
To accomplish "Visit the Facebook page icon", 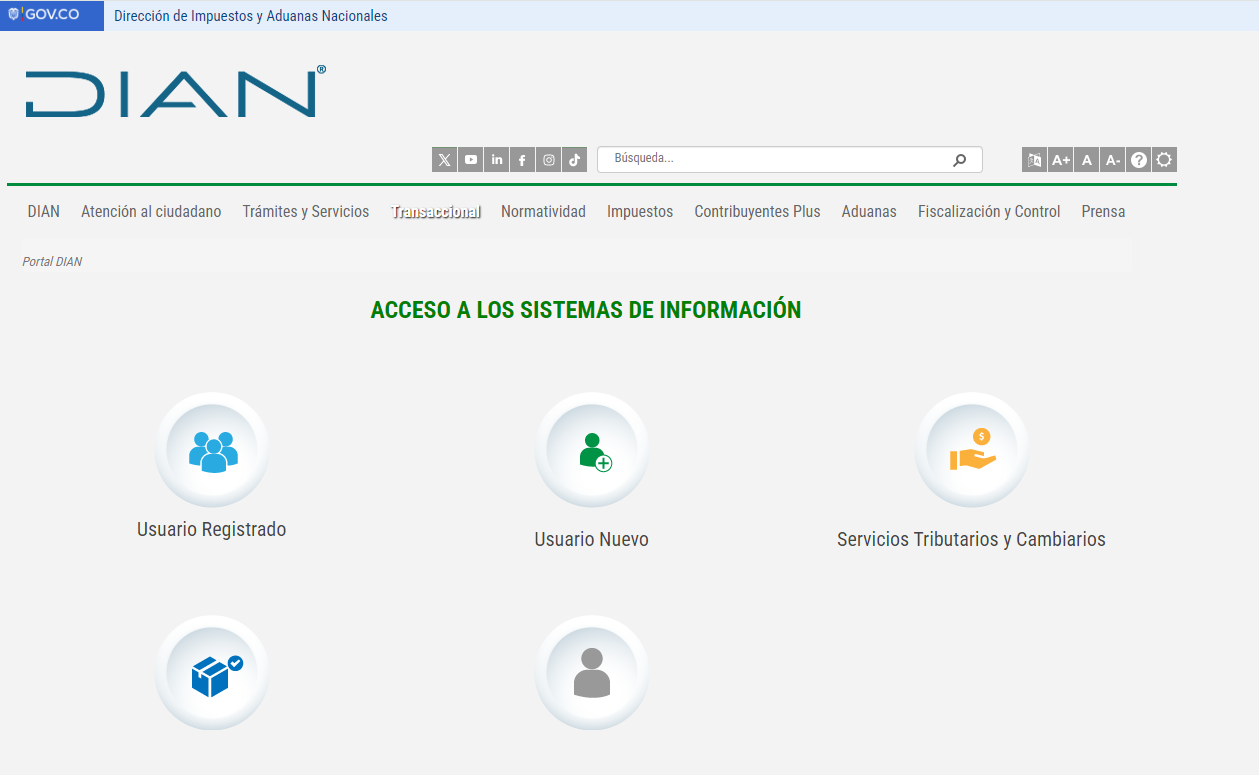I will pyautogui.click(x=522, y=160).
